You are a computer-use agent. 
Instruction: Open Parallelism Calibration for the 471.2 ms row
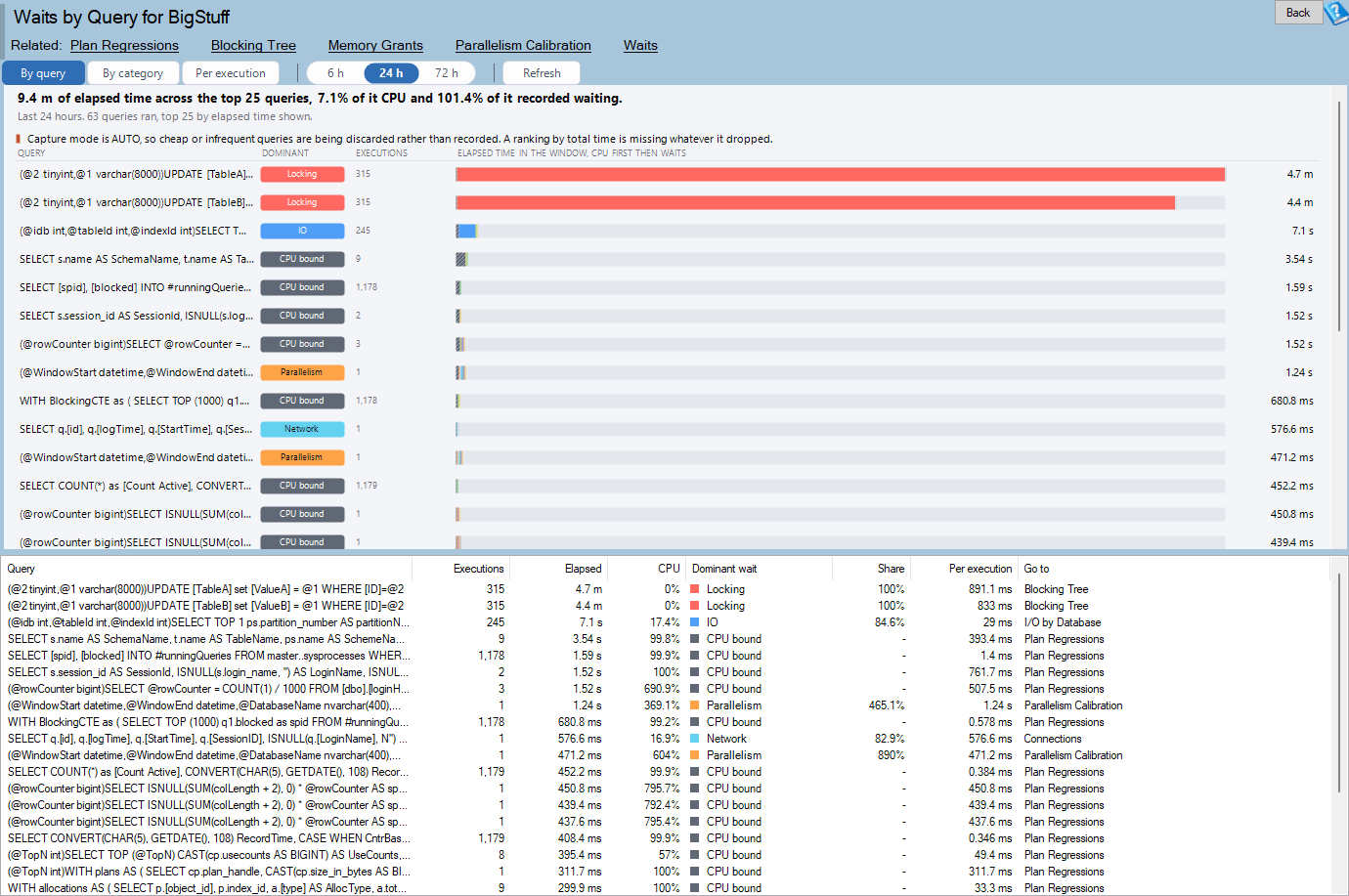coord(1072,755)
